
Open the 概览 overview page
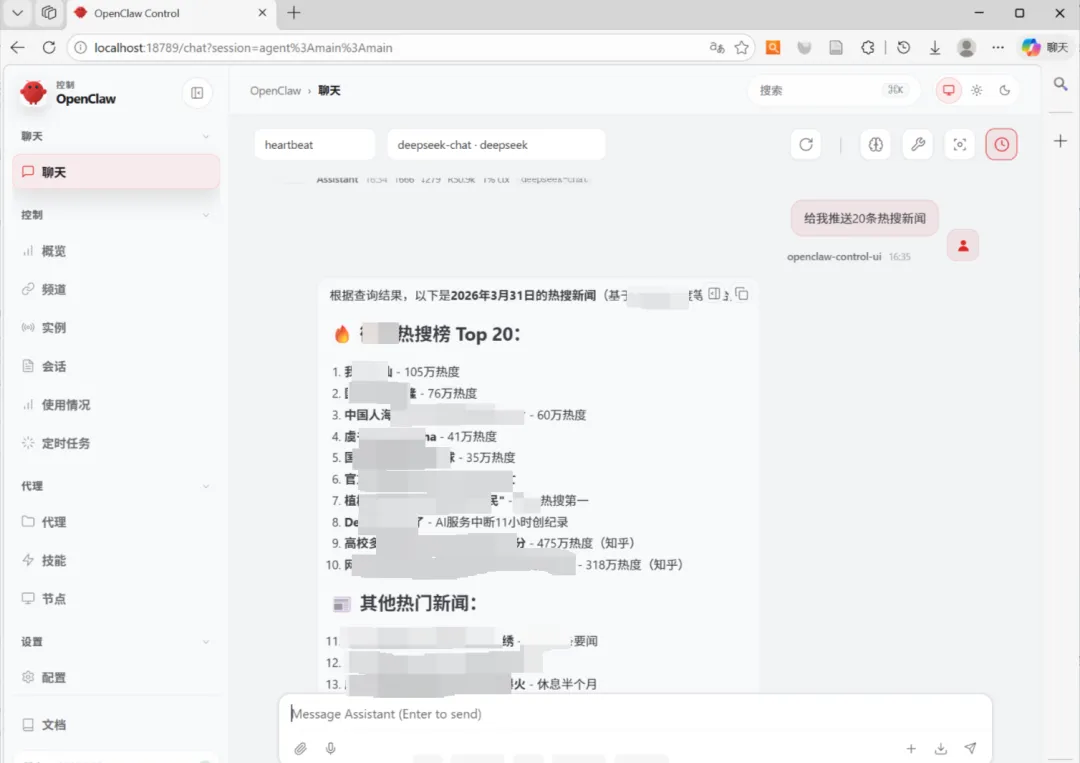116,251
